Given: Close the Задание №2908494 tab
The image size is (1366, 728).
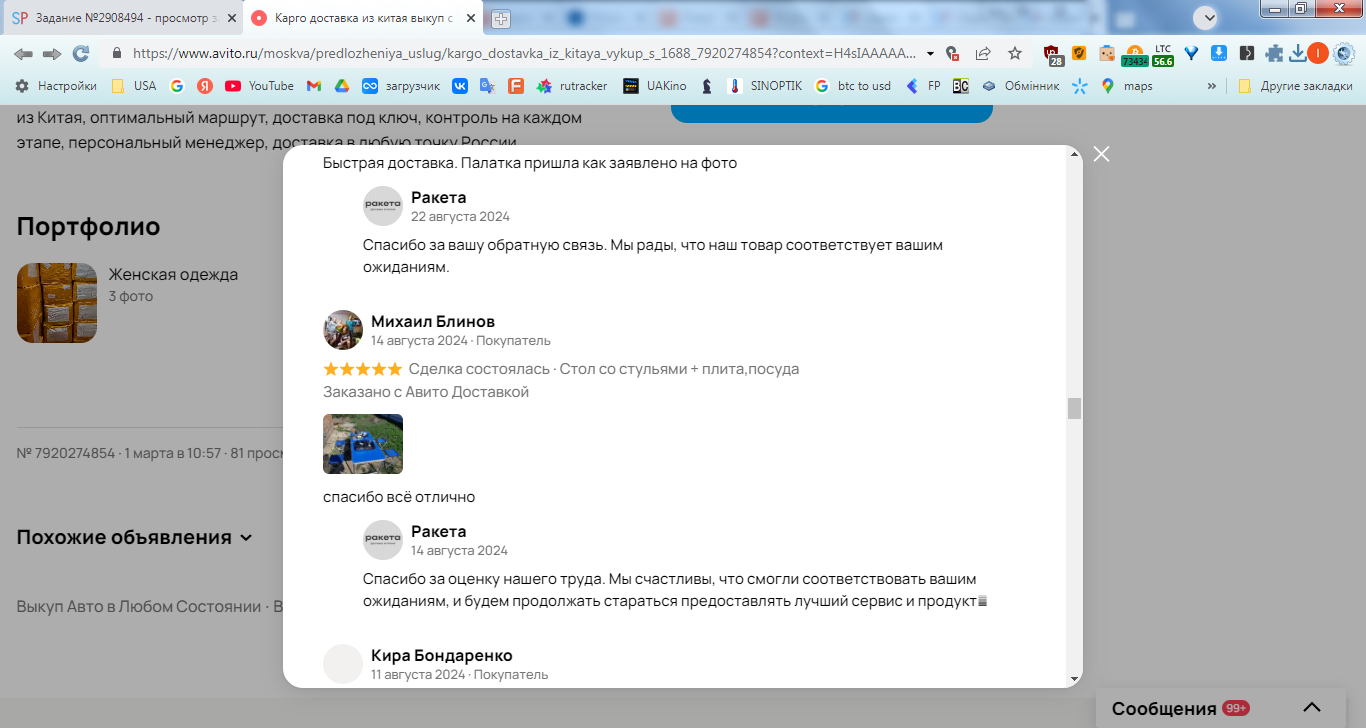Looking at the screenshot, I should click(230, 19).
